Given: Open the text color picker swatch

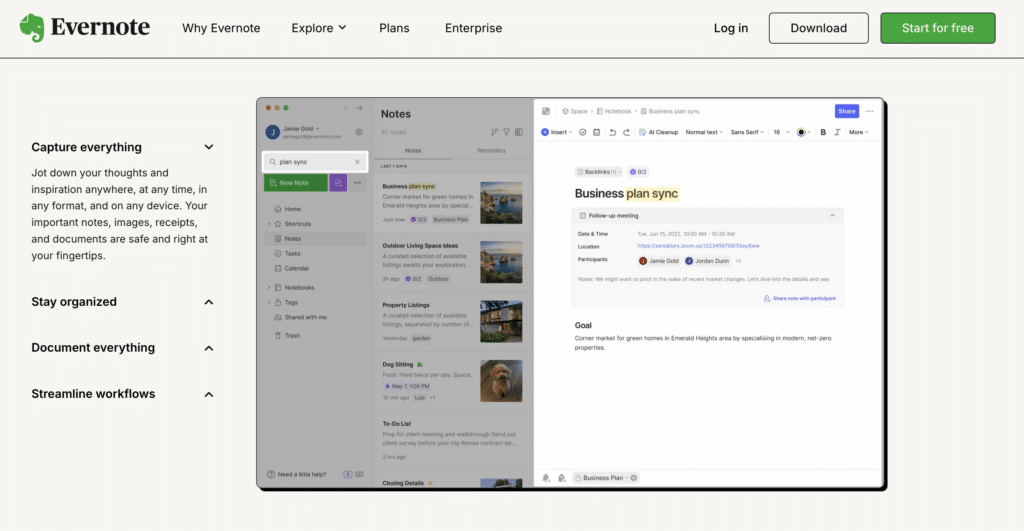Looking at the screenshot, I should coord(803,132).
